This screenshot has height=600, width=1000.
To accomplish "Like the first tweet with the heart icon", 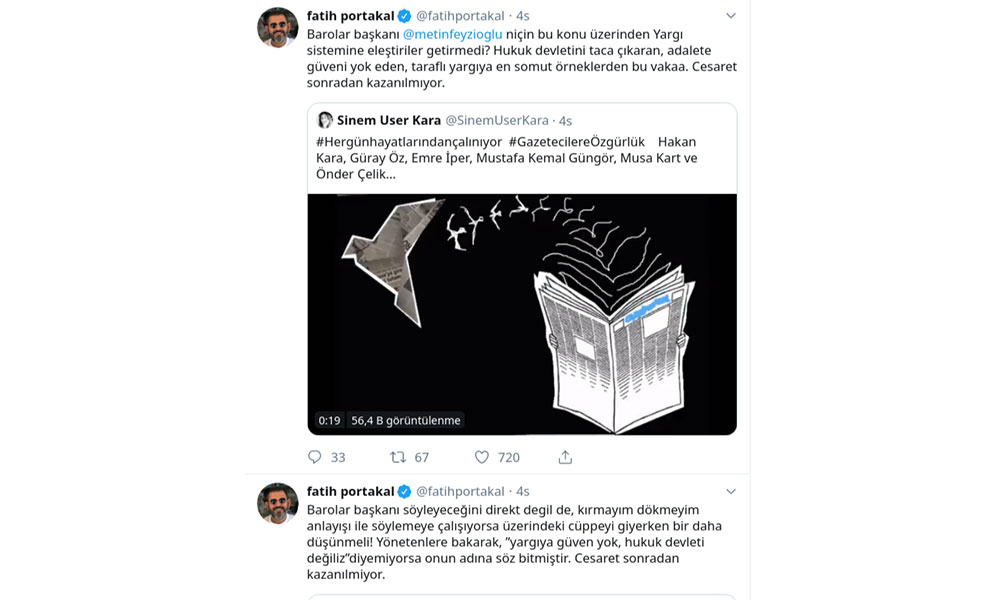I will click(482, 457).
